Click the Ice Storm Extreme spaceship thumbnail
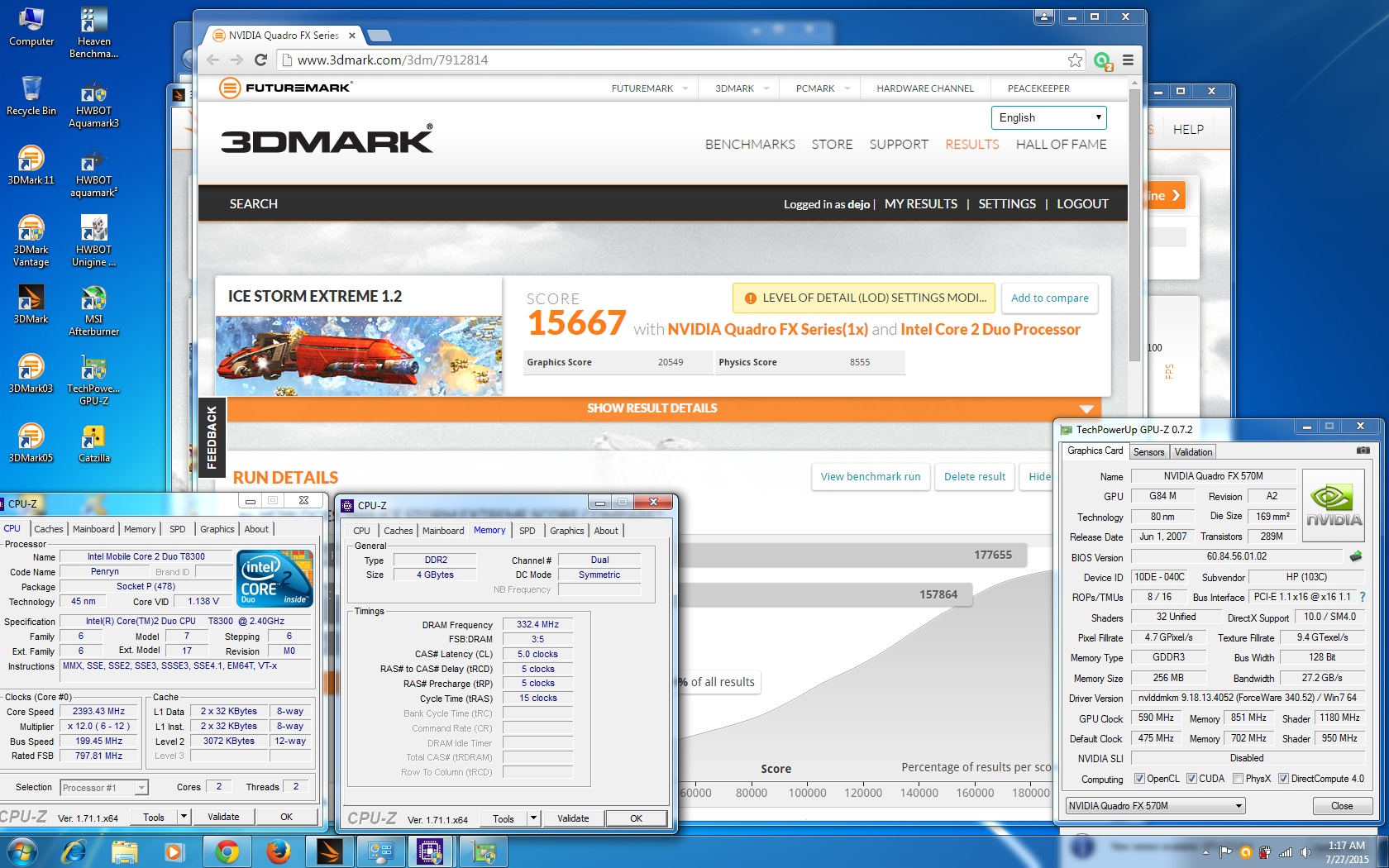 click(x=359, y=355)
